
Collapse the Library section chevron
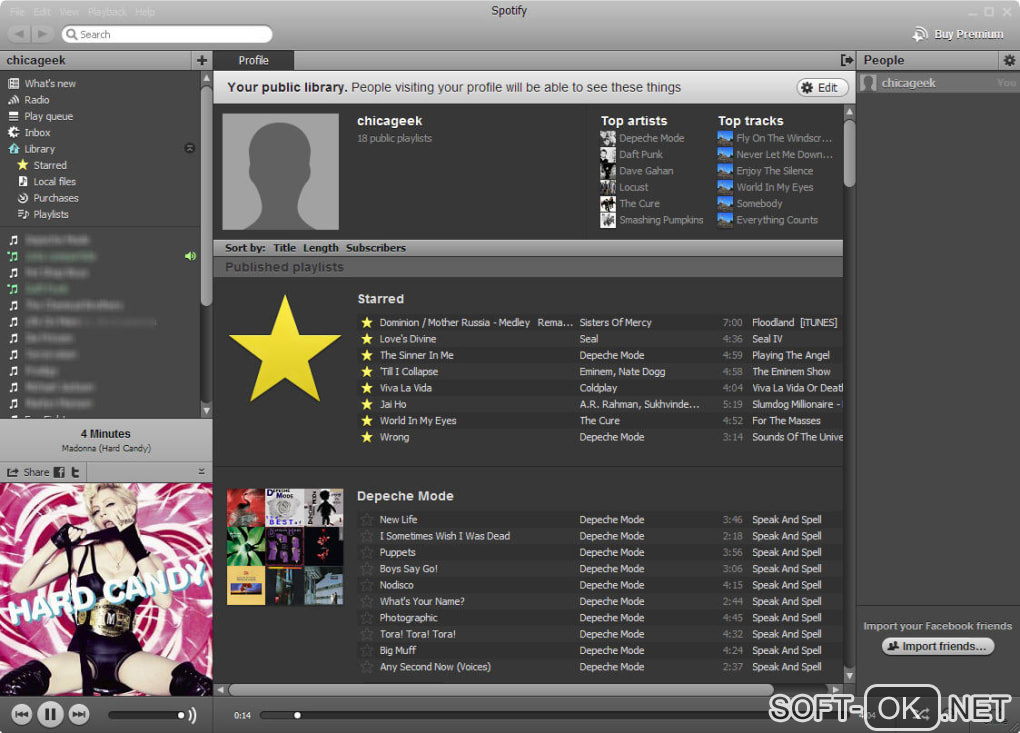click(x=190, y=148)
